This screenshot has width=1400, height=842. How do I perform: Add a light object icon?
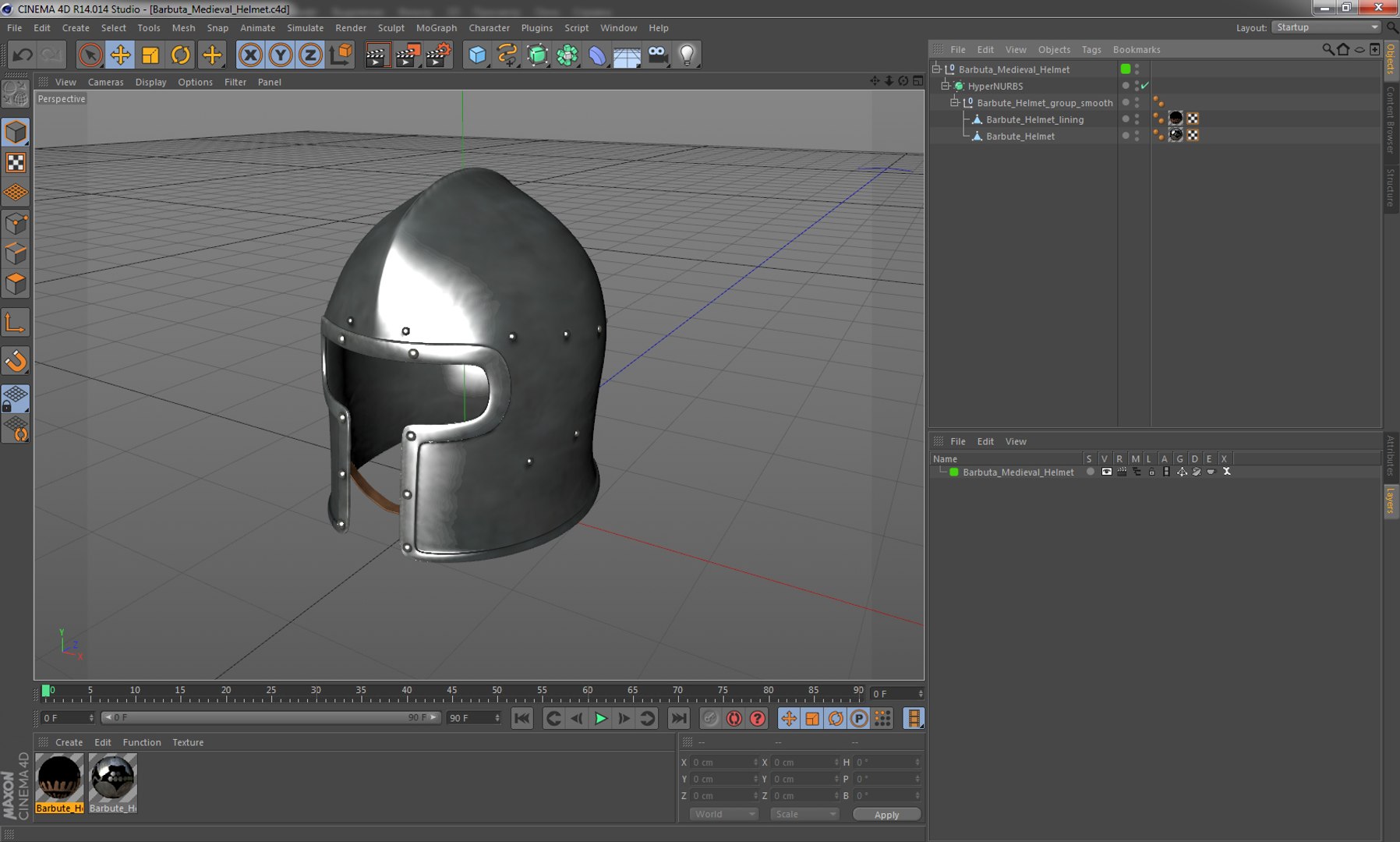(x=687, y=55)
